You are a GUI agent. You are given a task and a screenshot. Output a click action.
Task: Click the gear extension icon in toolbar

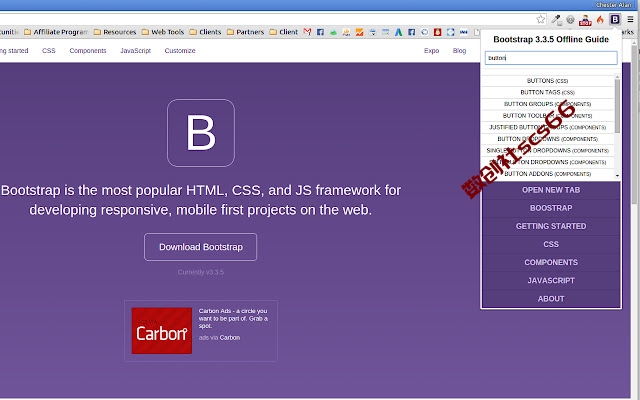[x=570, y=19]
